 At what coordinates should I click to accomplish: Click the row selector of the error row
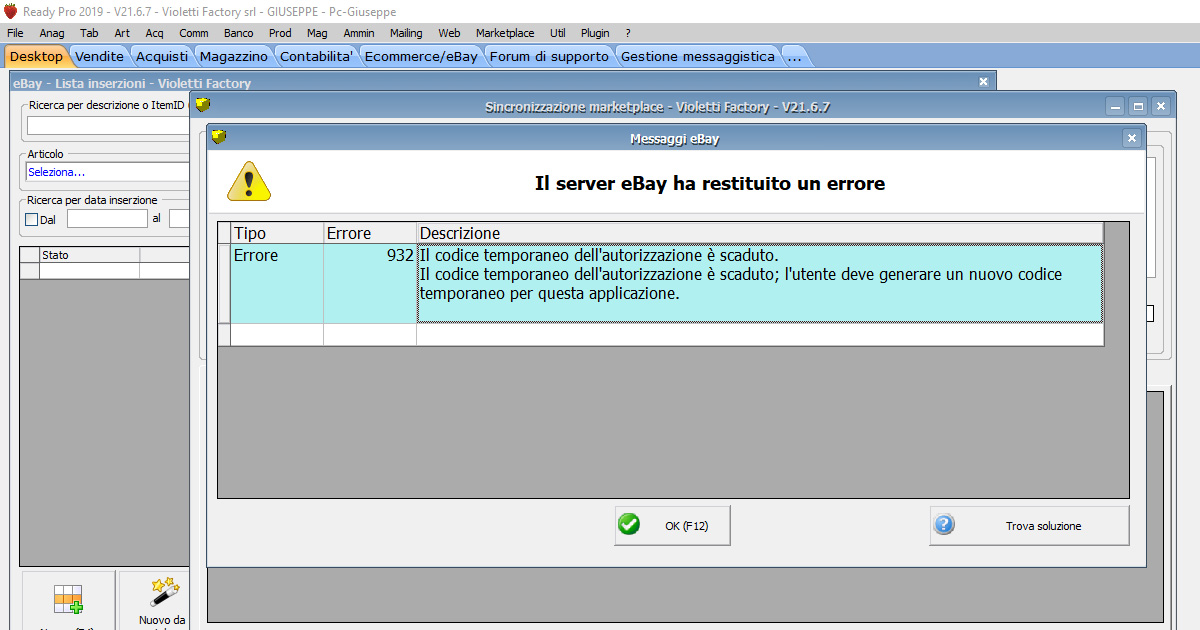point(224,283)
